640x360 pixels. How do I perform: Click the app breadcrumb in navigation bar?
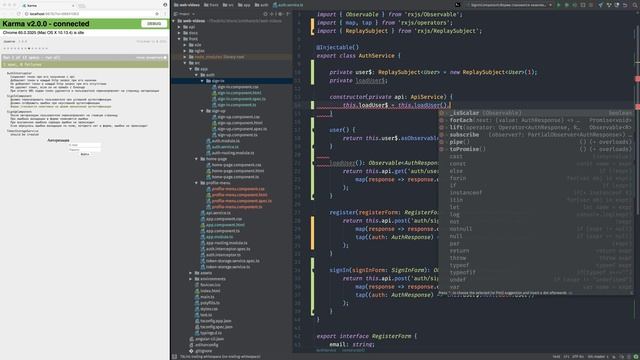point(244,5)
